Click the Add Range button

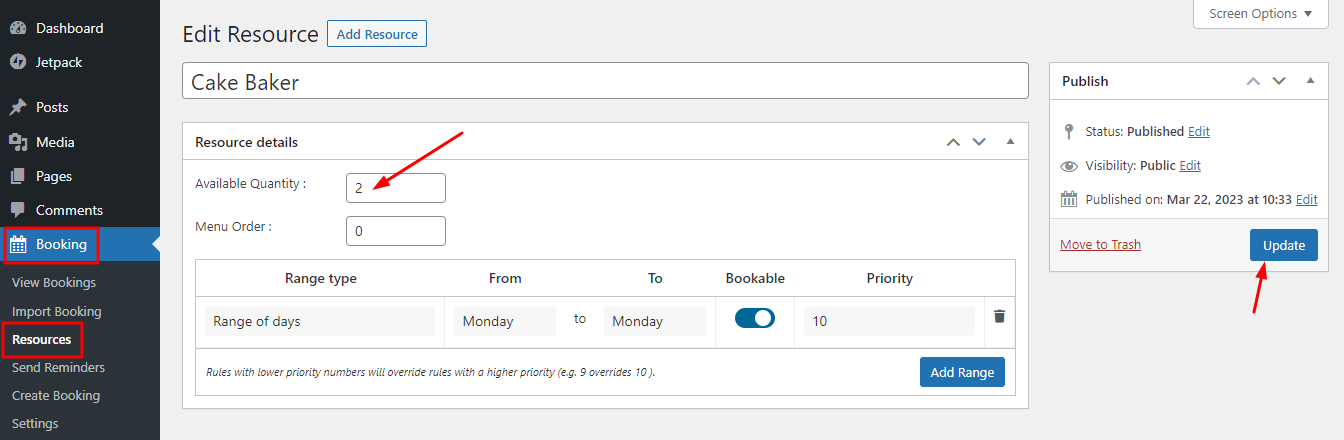click(962, 372)
